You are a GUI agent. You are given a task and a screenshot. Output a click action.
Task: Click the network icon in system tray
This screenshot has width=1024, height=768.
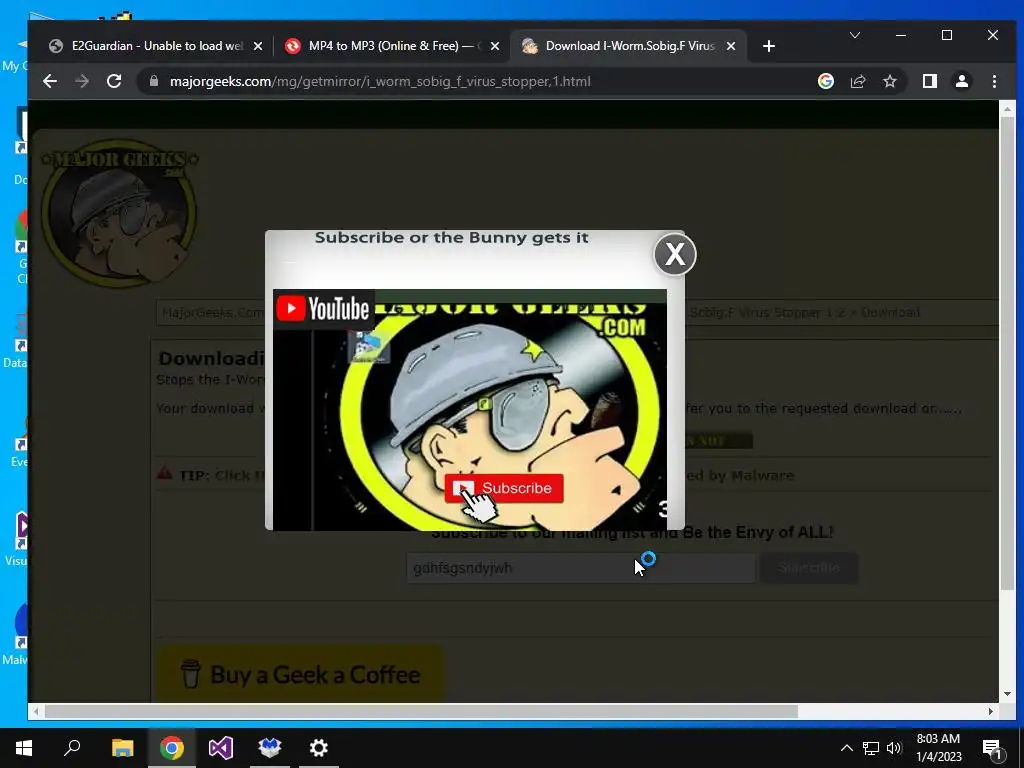tap(871, 748)
